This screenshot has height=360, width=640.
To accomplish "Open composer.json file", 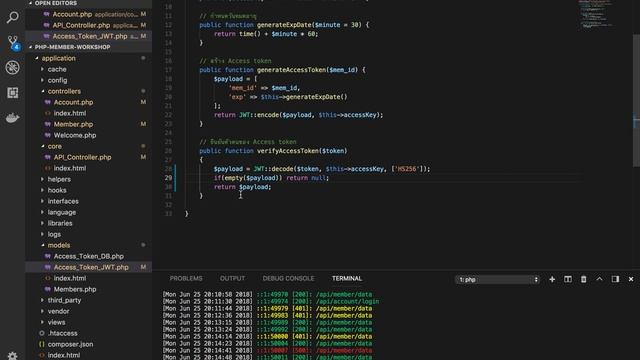I will click(x=89, y=344).
